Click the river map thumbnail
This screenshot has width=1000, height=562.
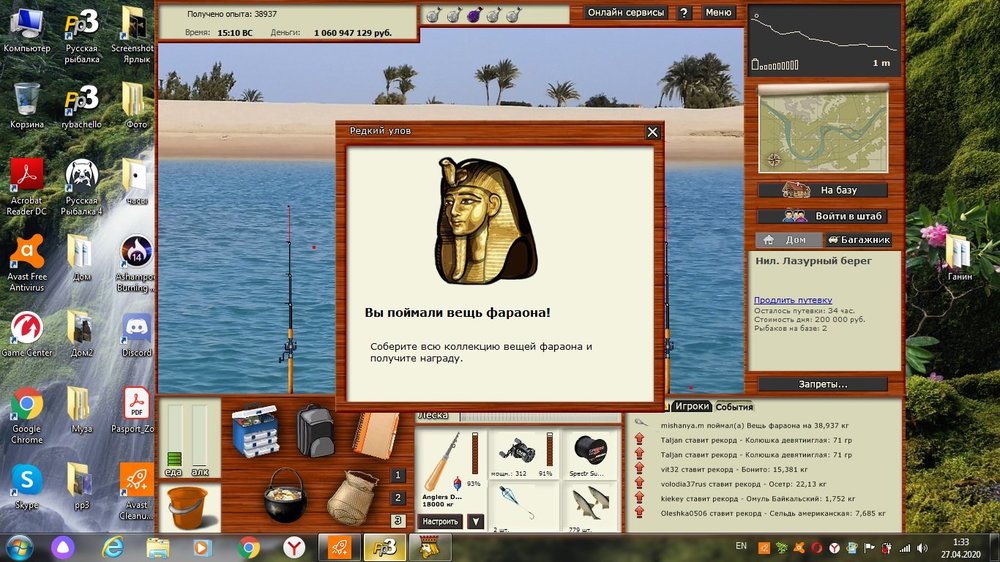(822, 129)
